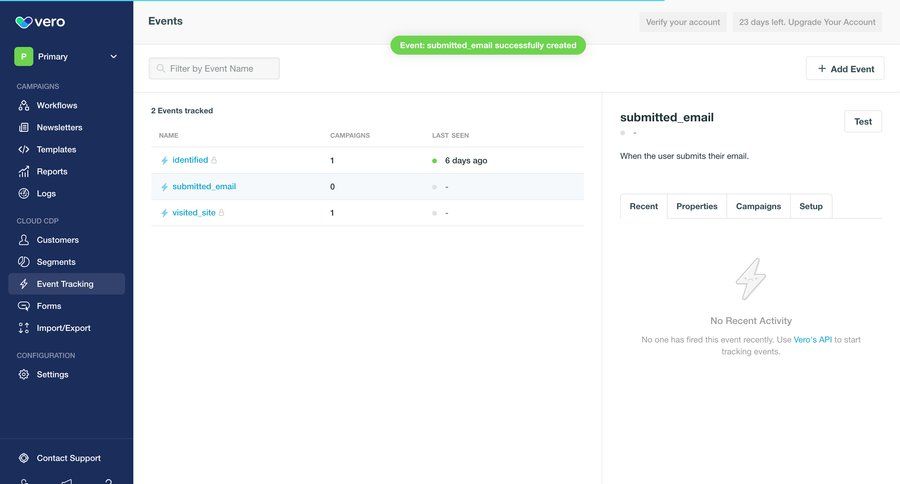
Task: Click the plus icon on Add Event
Action: (x=822, y=68)
